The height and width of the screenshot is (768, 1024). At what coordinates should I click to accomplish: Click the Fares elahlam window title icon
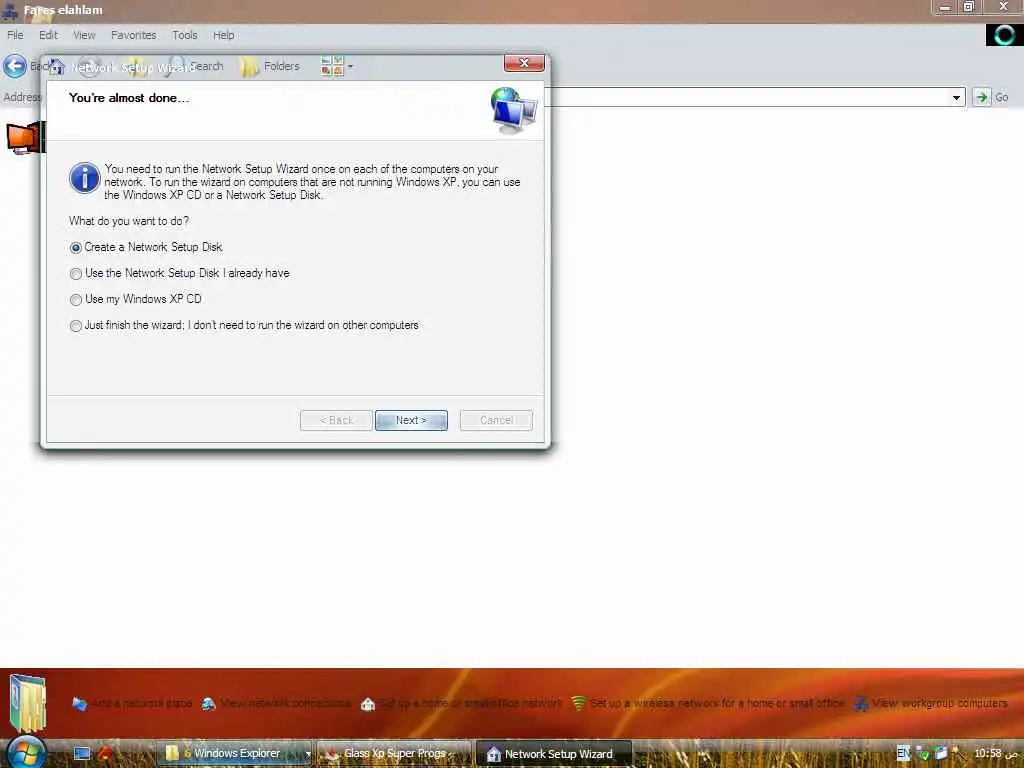click(x=10, y=10)
